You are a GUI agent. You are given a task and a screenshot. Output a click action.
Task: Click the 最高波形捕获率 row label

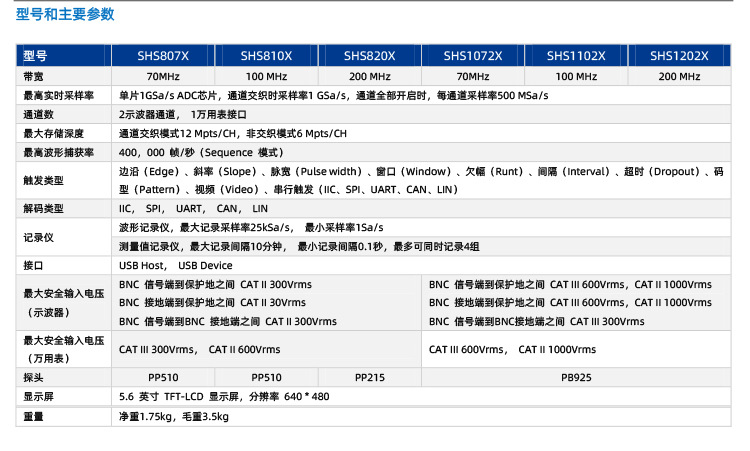(58, 153)
